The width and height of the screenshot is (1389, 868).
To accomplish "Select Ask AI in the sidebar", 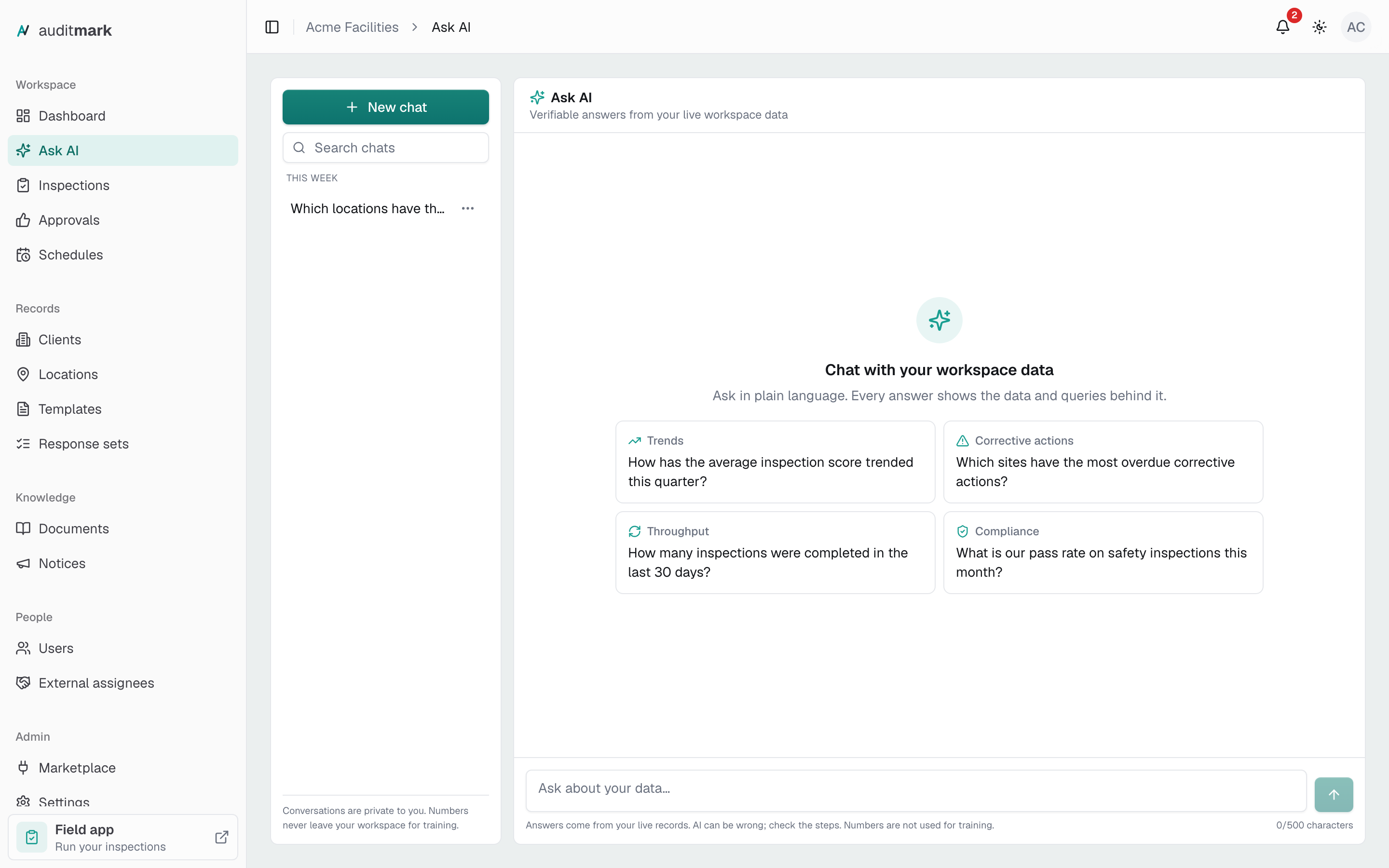I will [123, 150].
